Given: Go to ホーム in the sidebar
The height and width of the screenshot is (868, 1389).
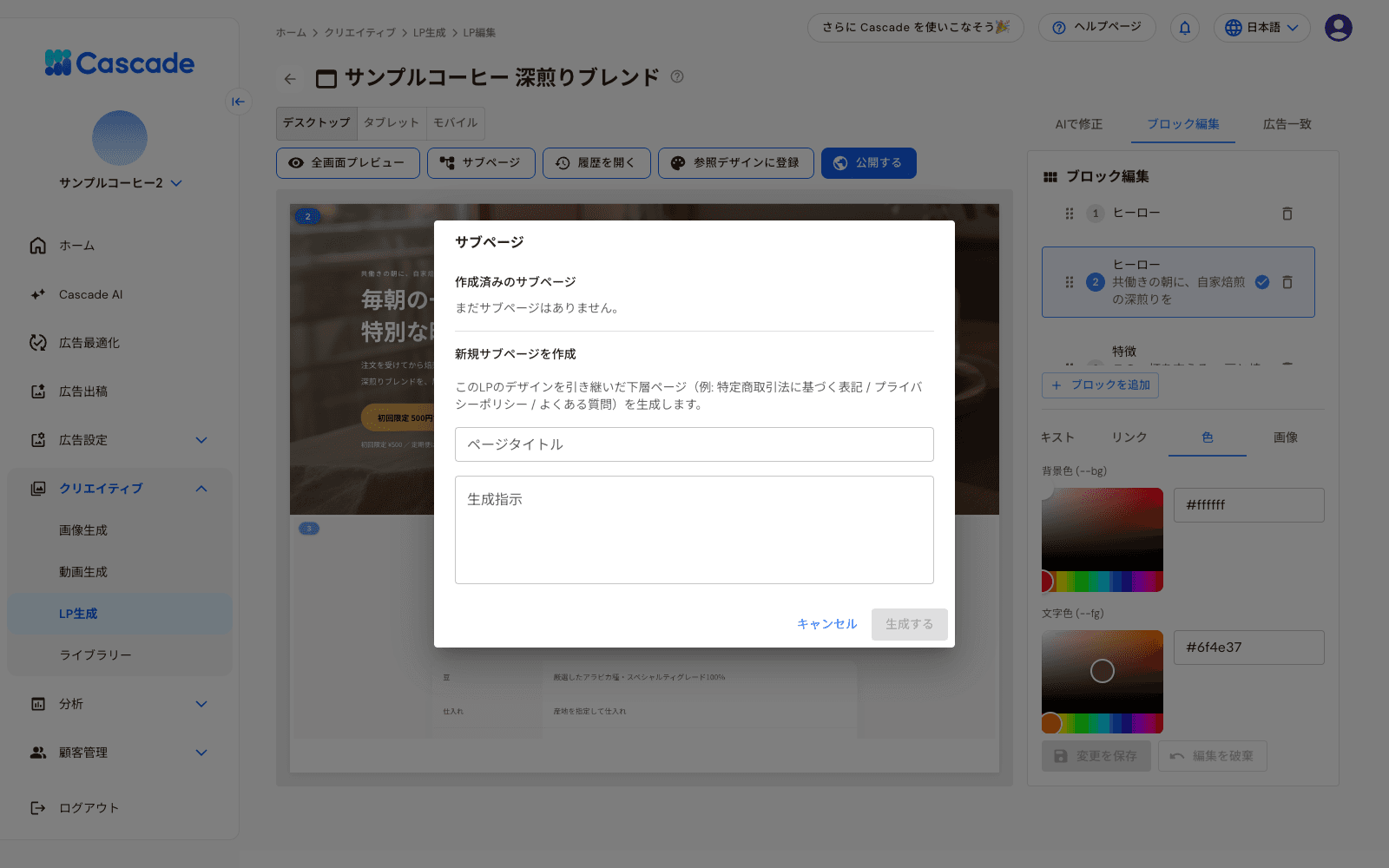Looking at the screenshot, I should 120,246.
